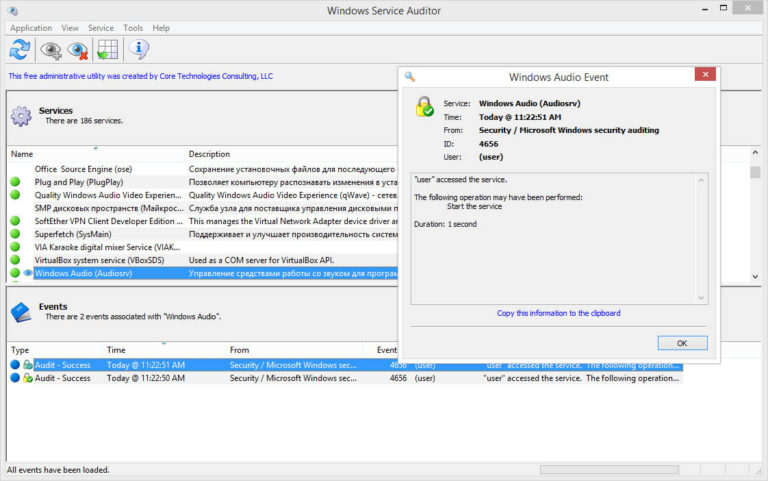Viewport: 768px width, 481px height.
Task: Click the Events blue book icon
Action: click(x=21, y=312)
